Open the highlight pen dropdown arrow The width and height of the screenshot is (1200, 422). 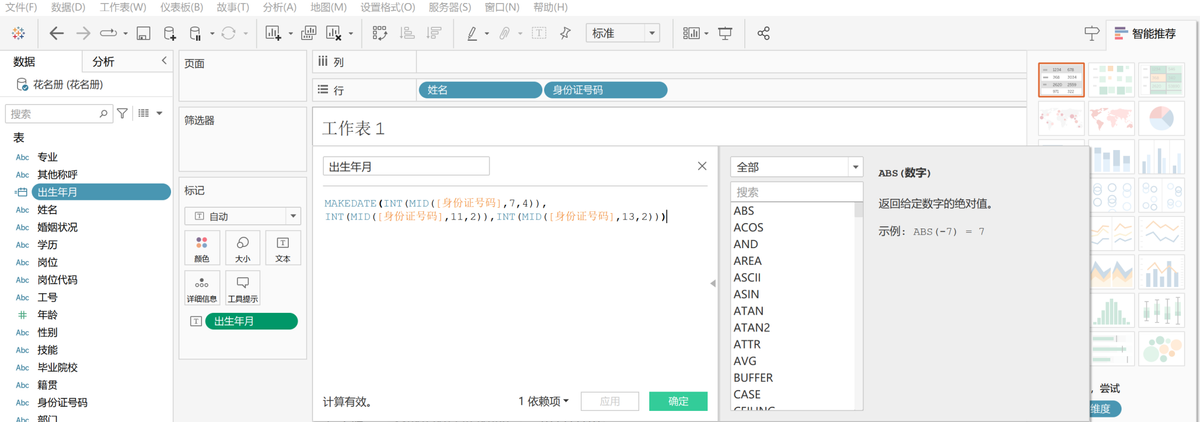coord(487,33)
